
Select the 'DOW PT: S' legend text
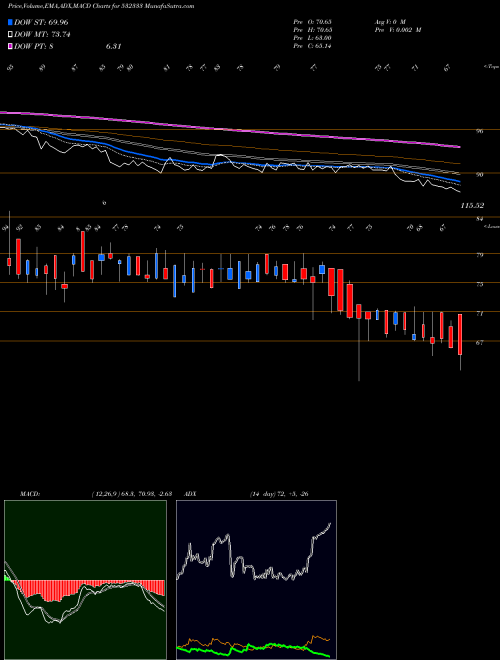[x=34, y=46]
